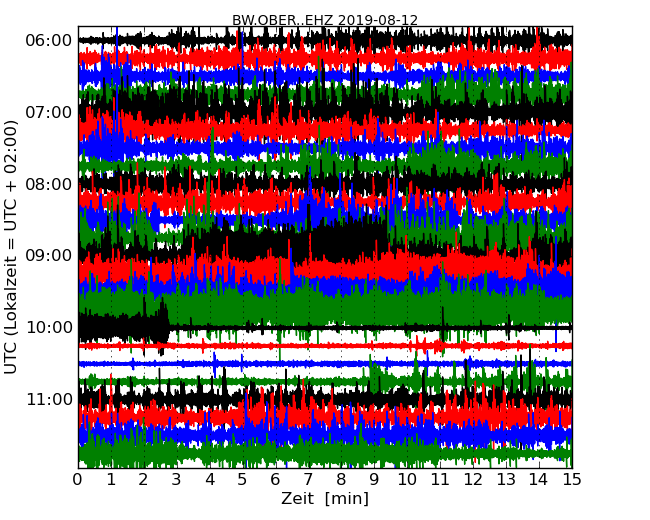Click the x-axis tick label 4
This screenshot has width=650, height=520.
[210, 480]
